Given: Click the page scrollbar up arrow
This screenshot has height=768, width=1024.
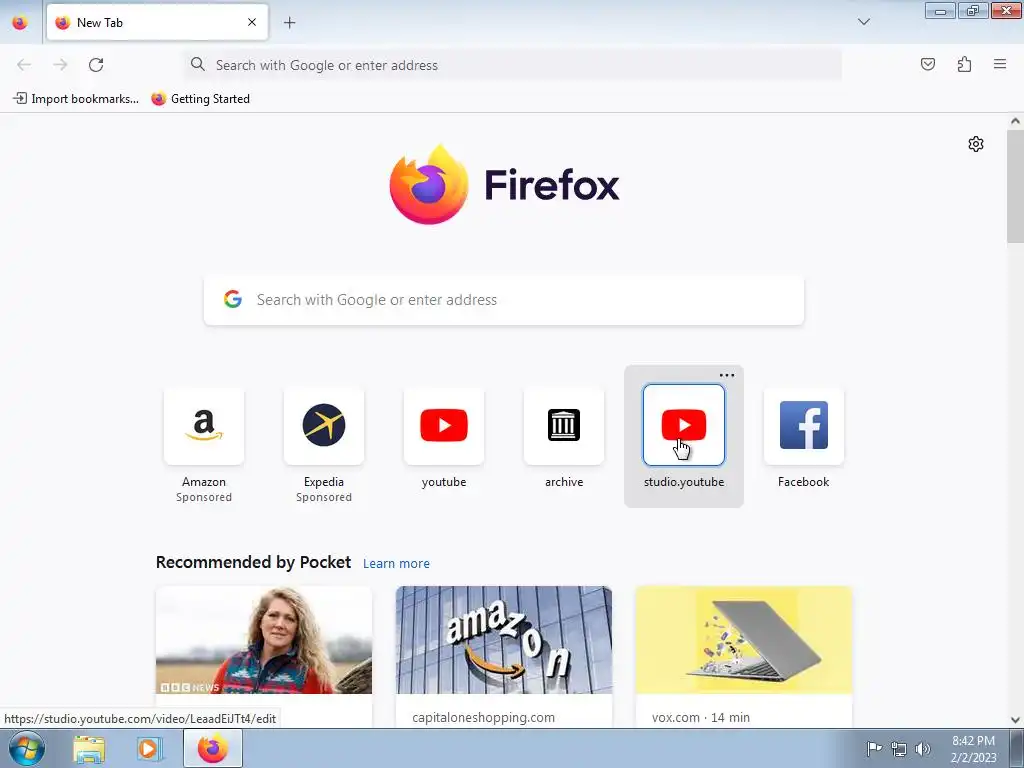Looking at the screenshot, I should click(1015, 121).
